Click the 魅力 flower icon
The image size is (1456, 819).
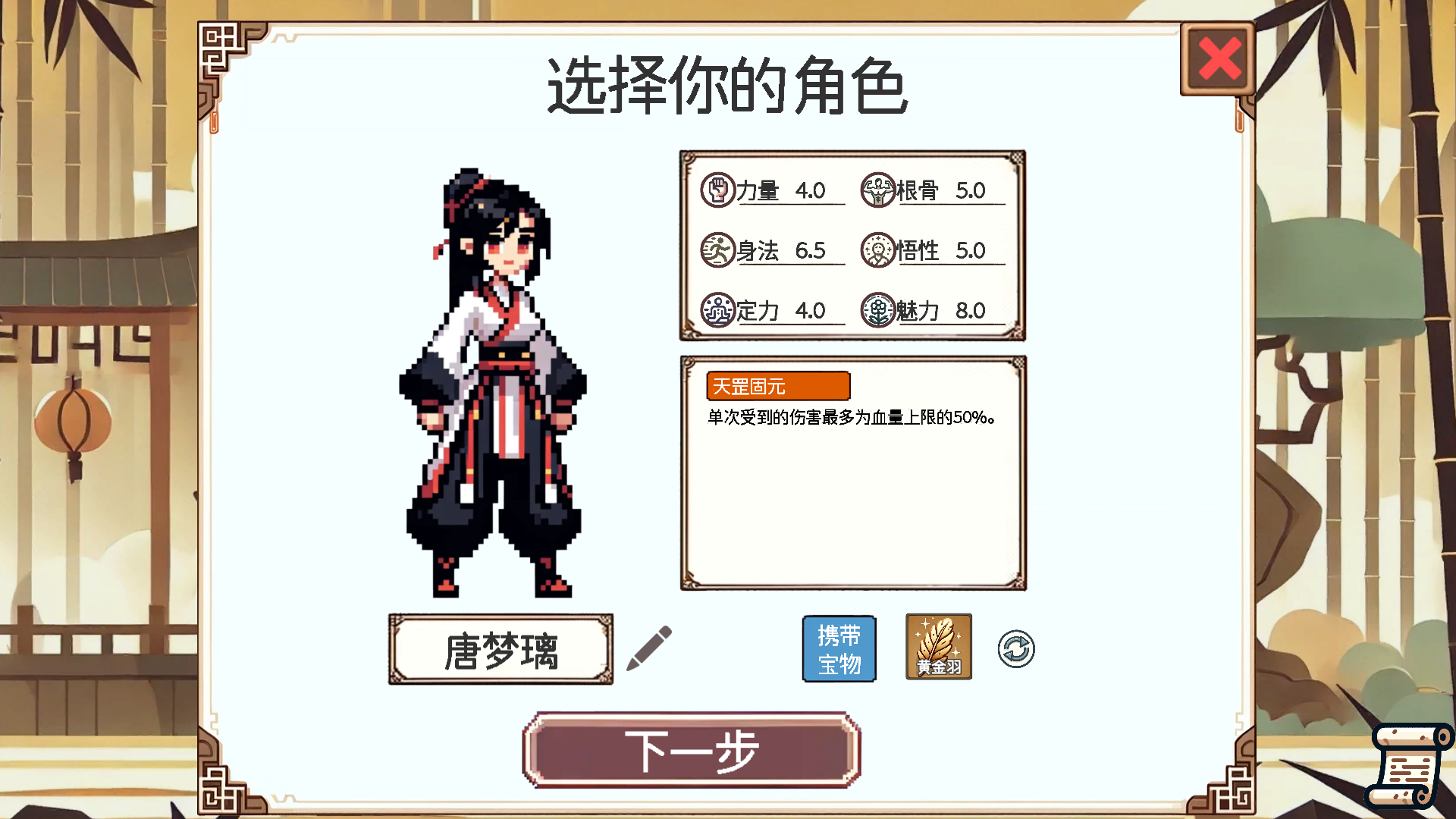878,310
